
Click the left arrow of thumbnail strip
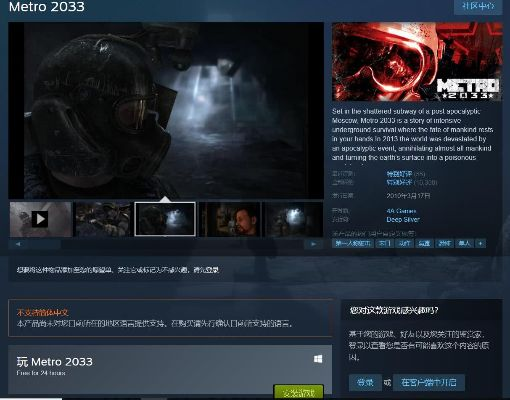tap(18, 244)
